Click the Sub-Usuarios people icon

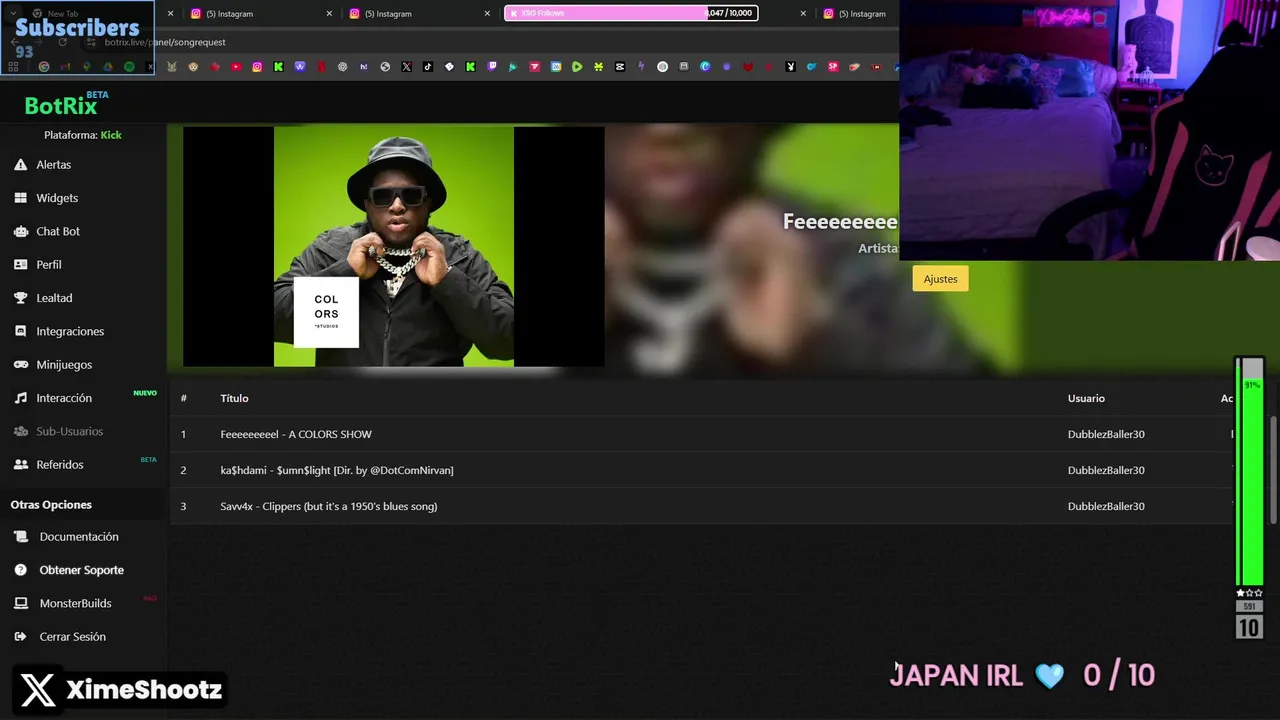(x=20, y=431)
